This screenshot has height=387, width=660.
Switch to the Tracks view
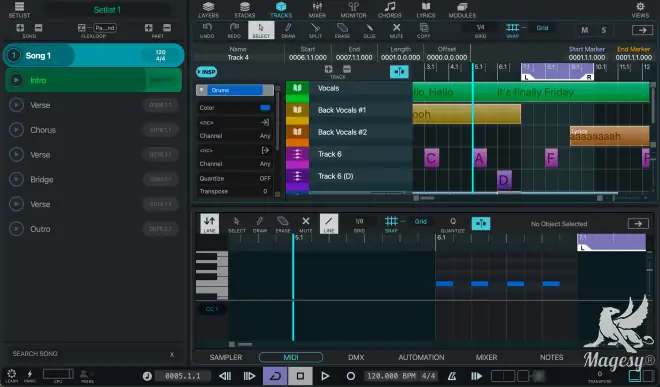pos(281,10)
